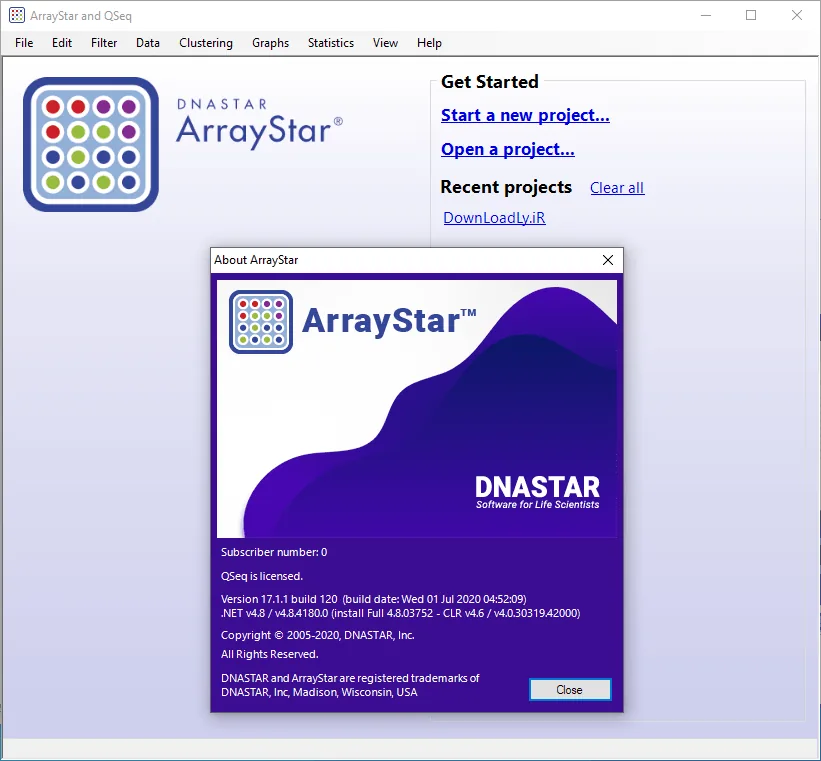821x761 pixels.
Task: Open the Filter menu
Action: point(104,43)
